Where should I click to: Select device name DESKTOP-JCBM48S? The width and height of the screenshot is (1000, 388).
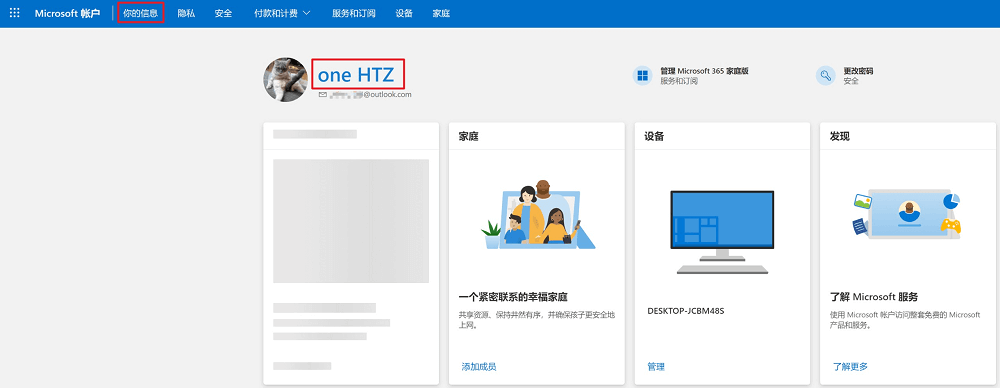(686, 311)
